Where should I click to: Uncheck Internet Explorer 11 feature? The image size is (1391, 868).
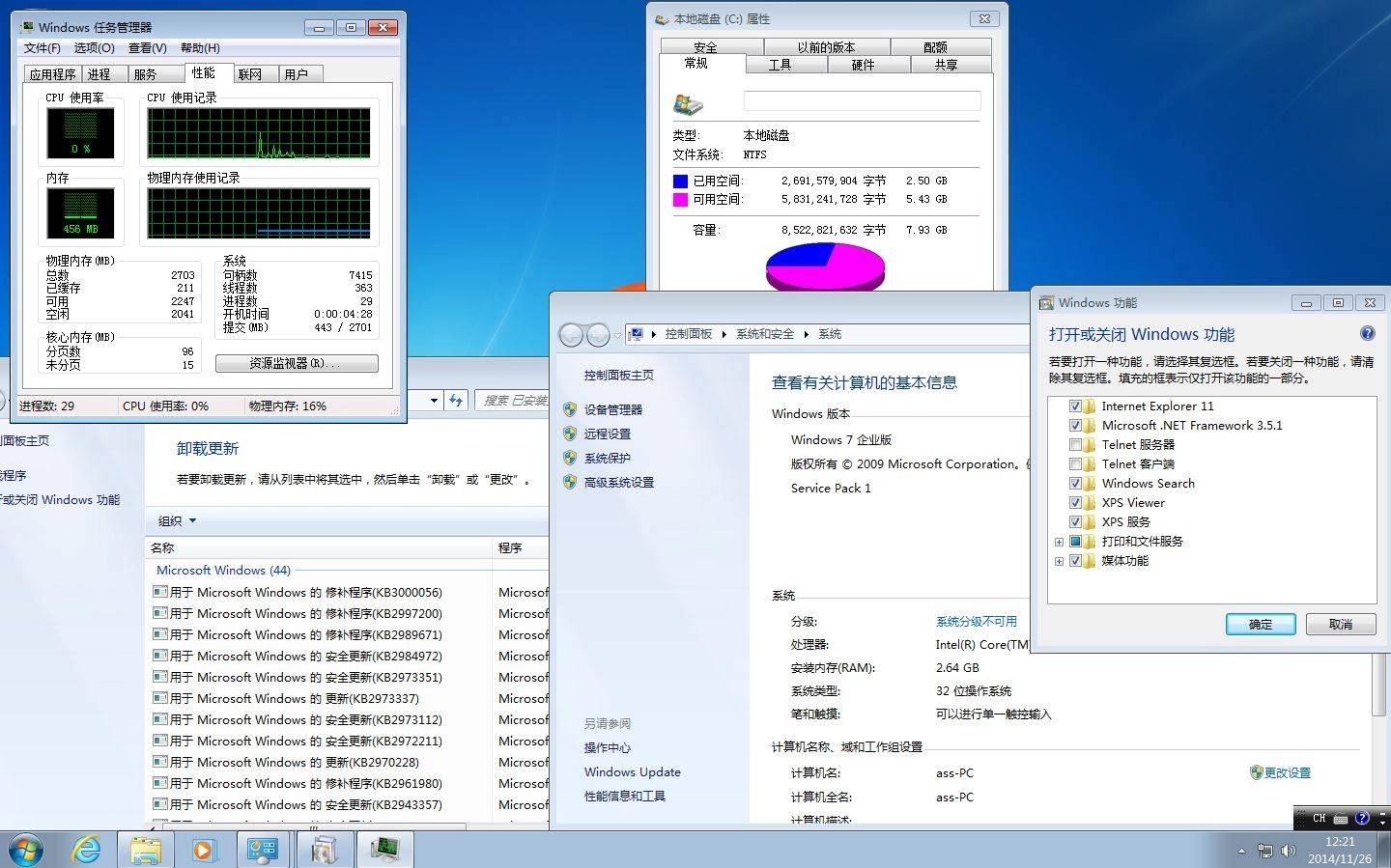tap(1075, 406)
